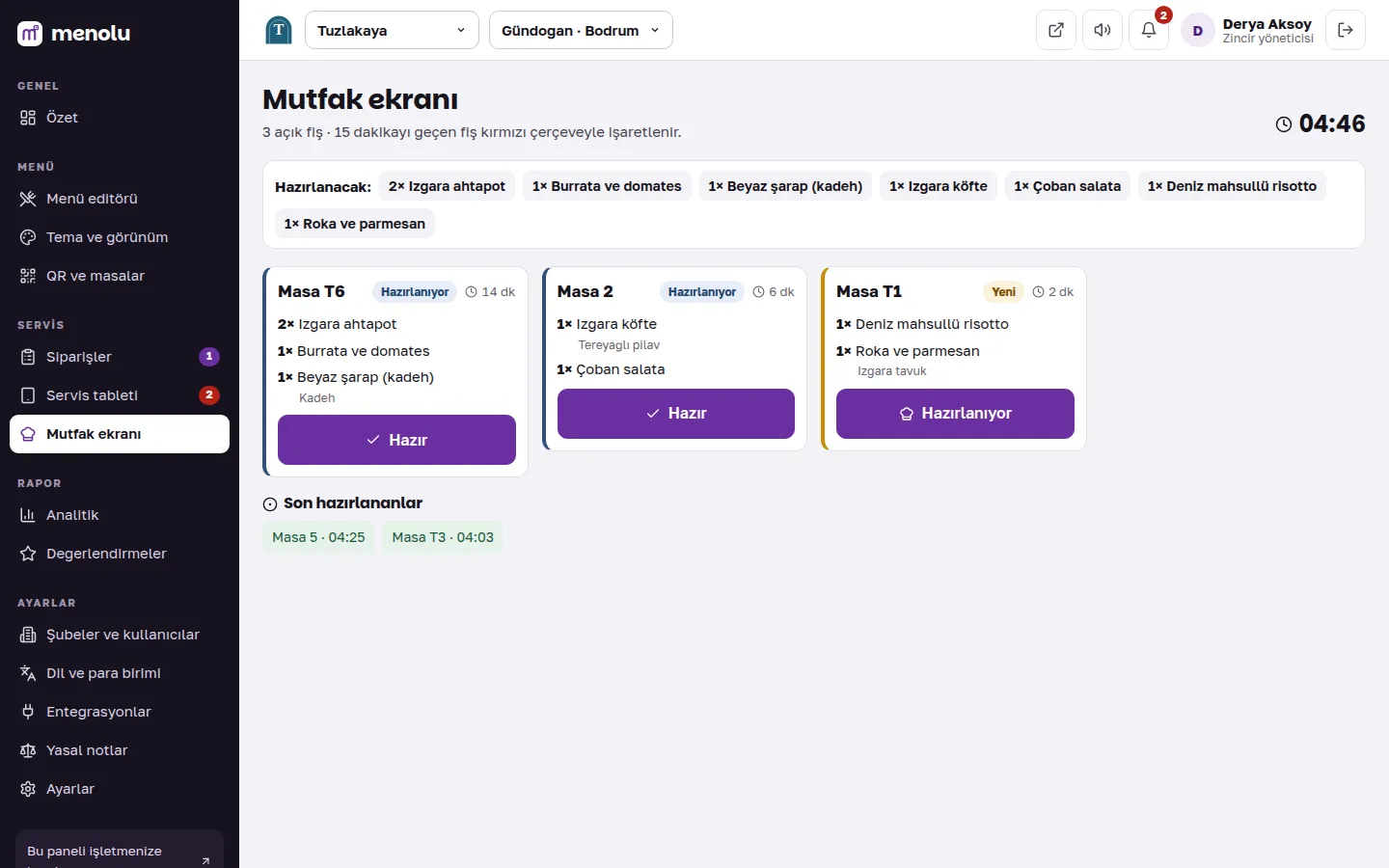
Task: Click the logout icon button
Action: (x=1346, y=30)
